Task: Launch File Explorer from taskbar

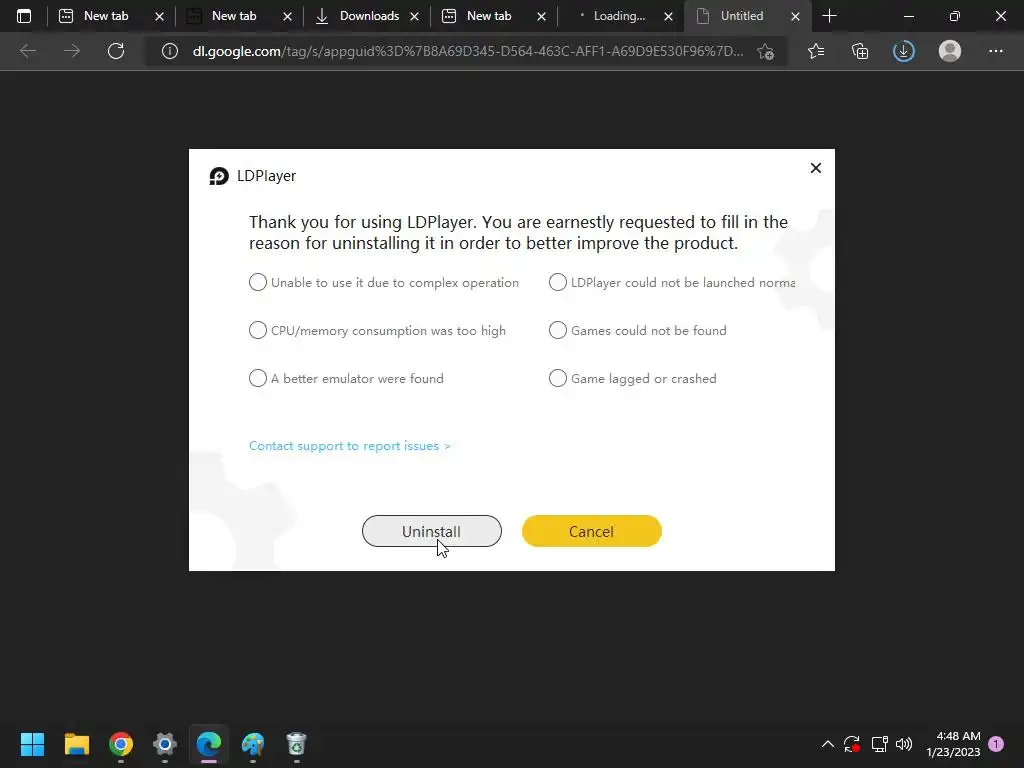Action: coord(76,744)
